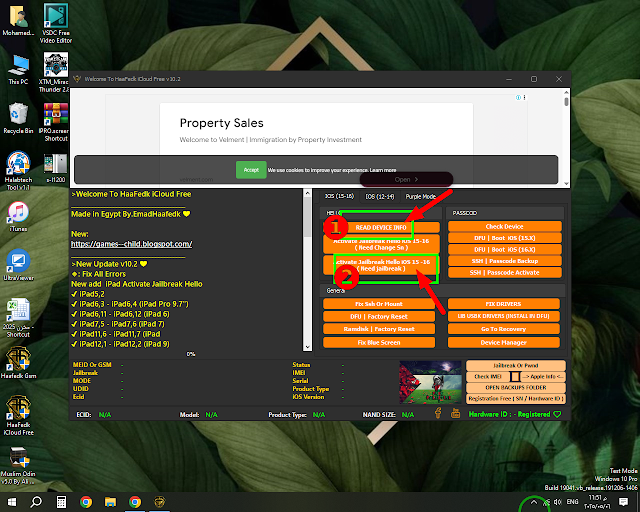This screenshot has height=512, width=640.
Task: Switch to the iOS (15-16) tab
Action: [x=339, y=196]
